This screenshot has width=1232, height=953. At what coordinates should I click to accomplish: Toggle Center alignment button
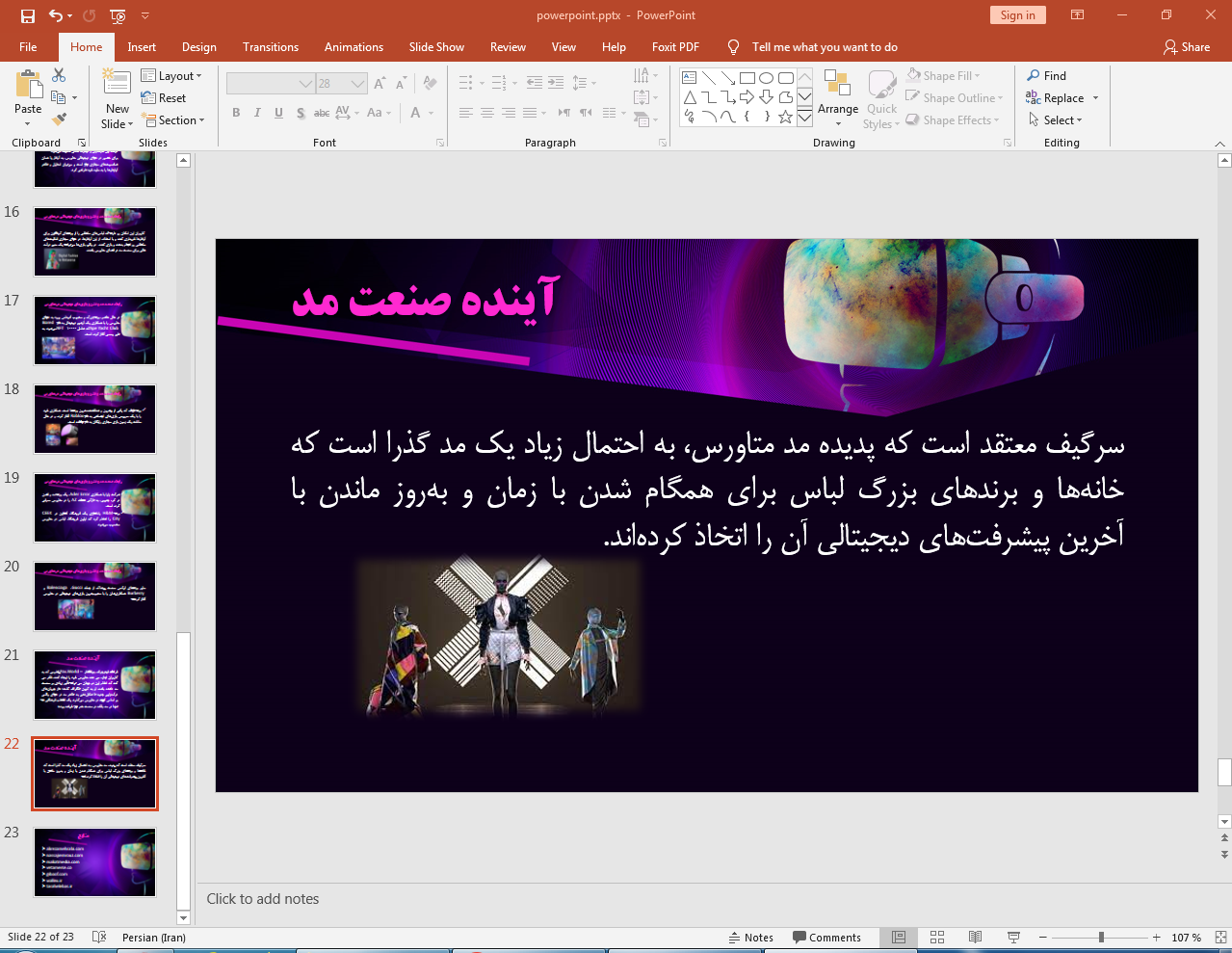point(487,113)
